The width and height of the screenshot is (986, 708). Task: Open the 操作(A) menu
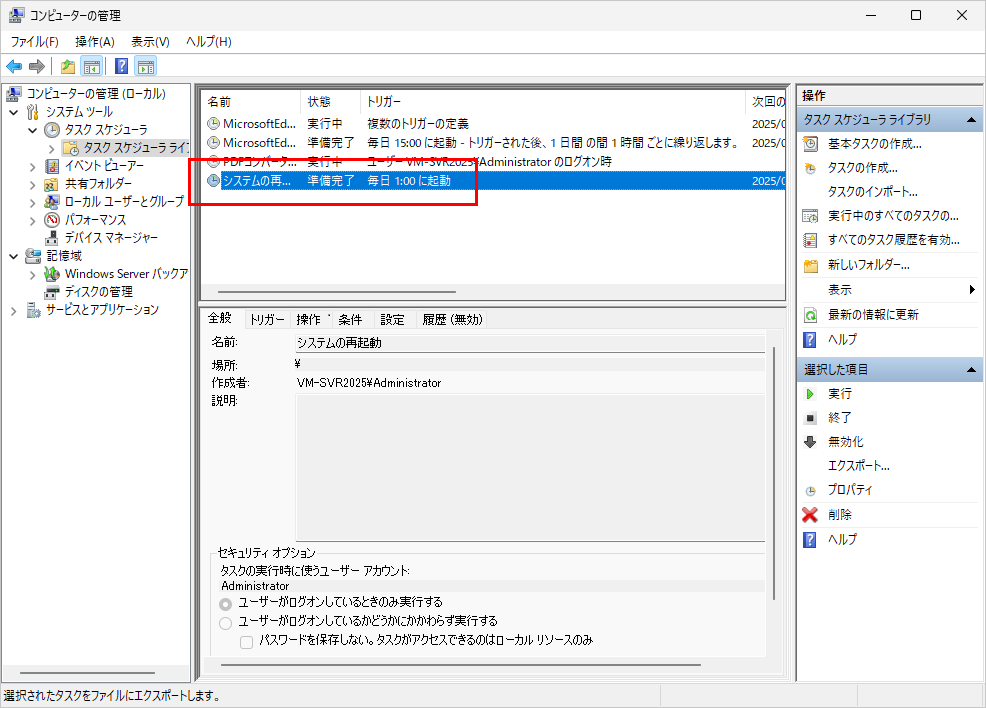pos(95,42)
